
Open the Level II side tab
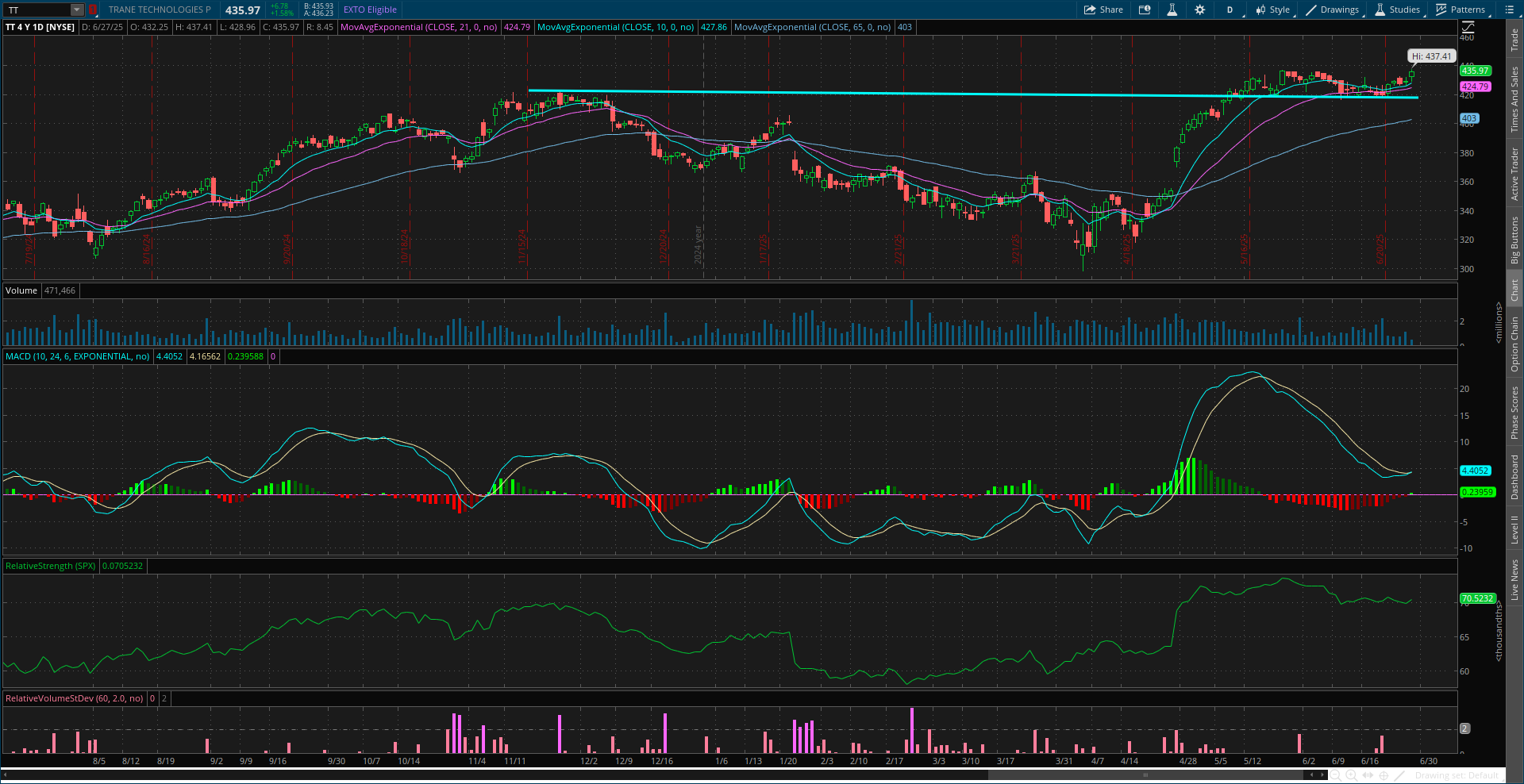click(x=1514, y=529)
